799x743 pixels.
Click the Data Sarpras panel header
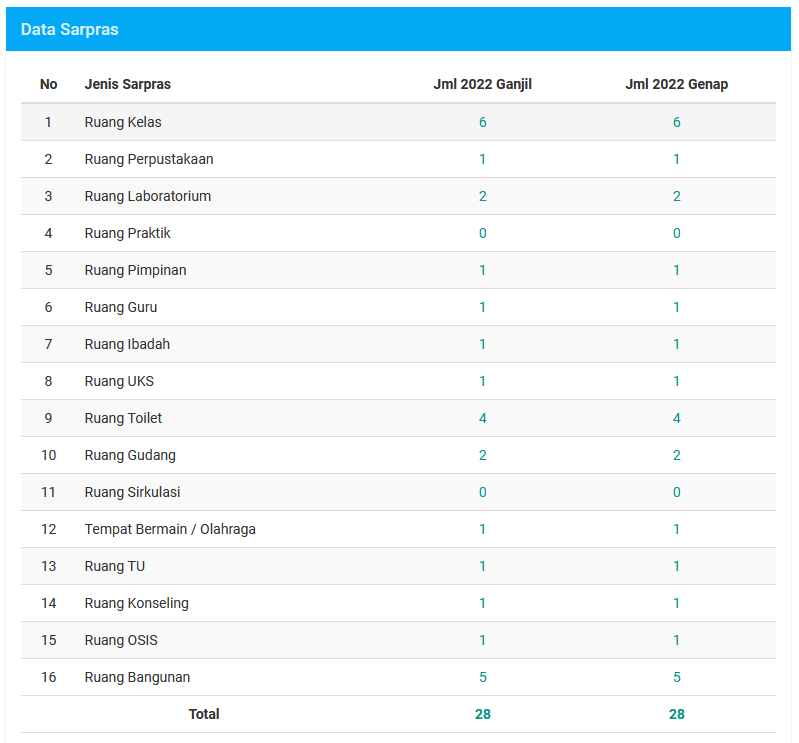pyautogui.click(x=70, y=29)
